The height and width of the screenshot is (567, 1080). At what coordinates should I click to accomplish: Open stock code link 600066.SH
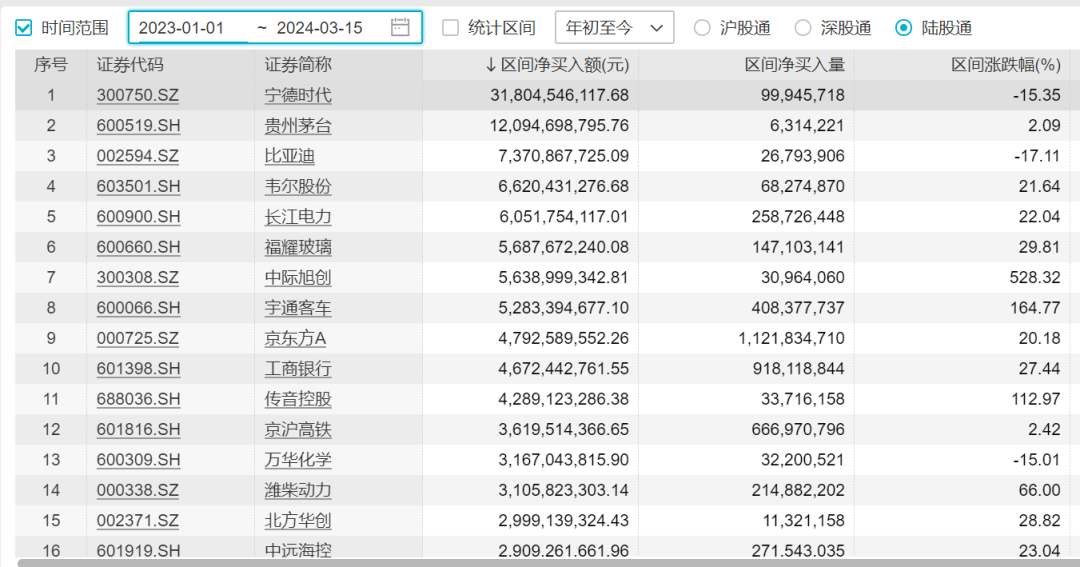[x=138, y=307]
